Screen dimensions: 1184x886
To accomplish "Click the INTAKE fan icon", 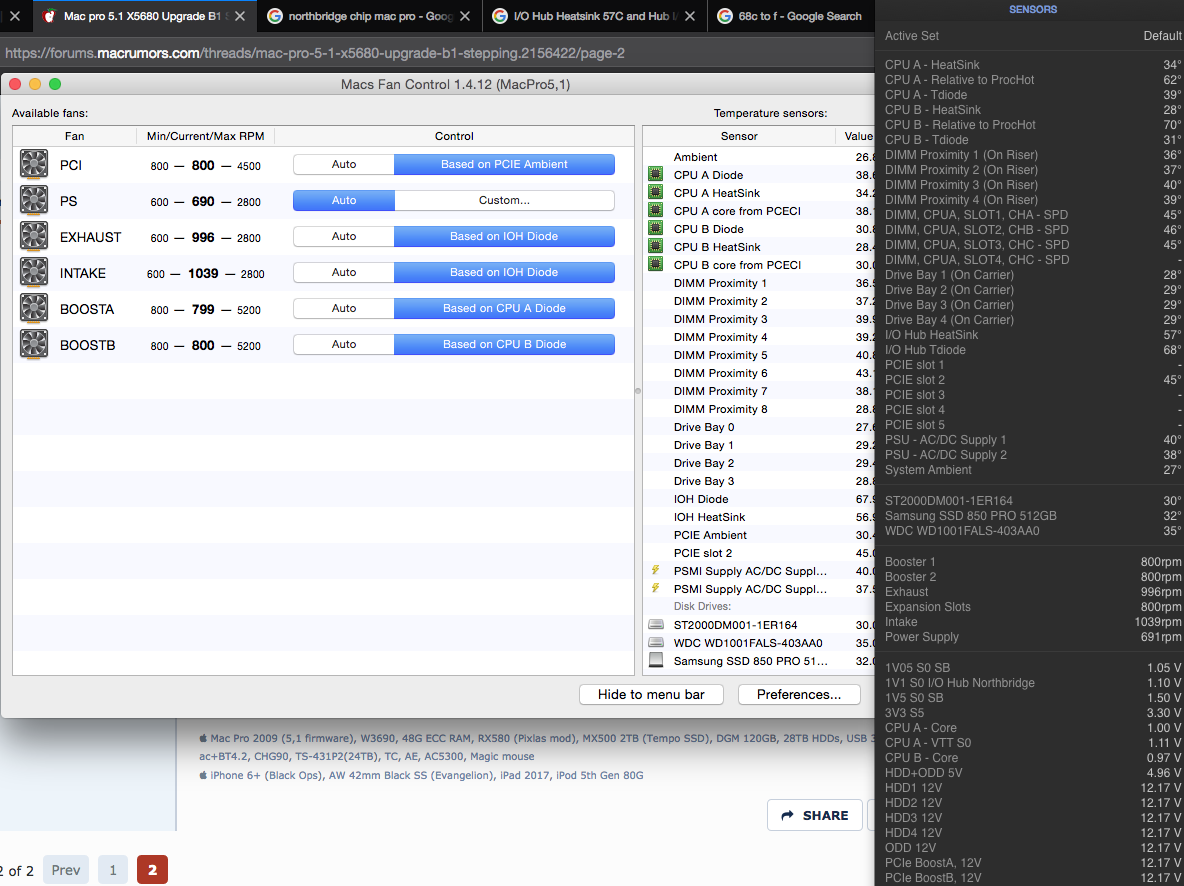I will click(x=34, y=273).
